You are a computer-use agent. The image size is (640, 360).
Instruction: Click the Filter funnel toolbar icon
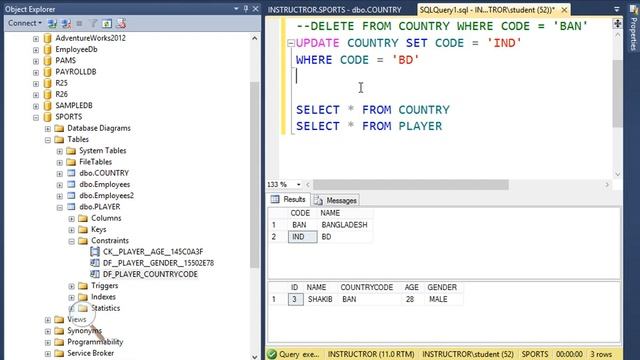click(93, 24)
